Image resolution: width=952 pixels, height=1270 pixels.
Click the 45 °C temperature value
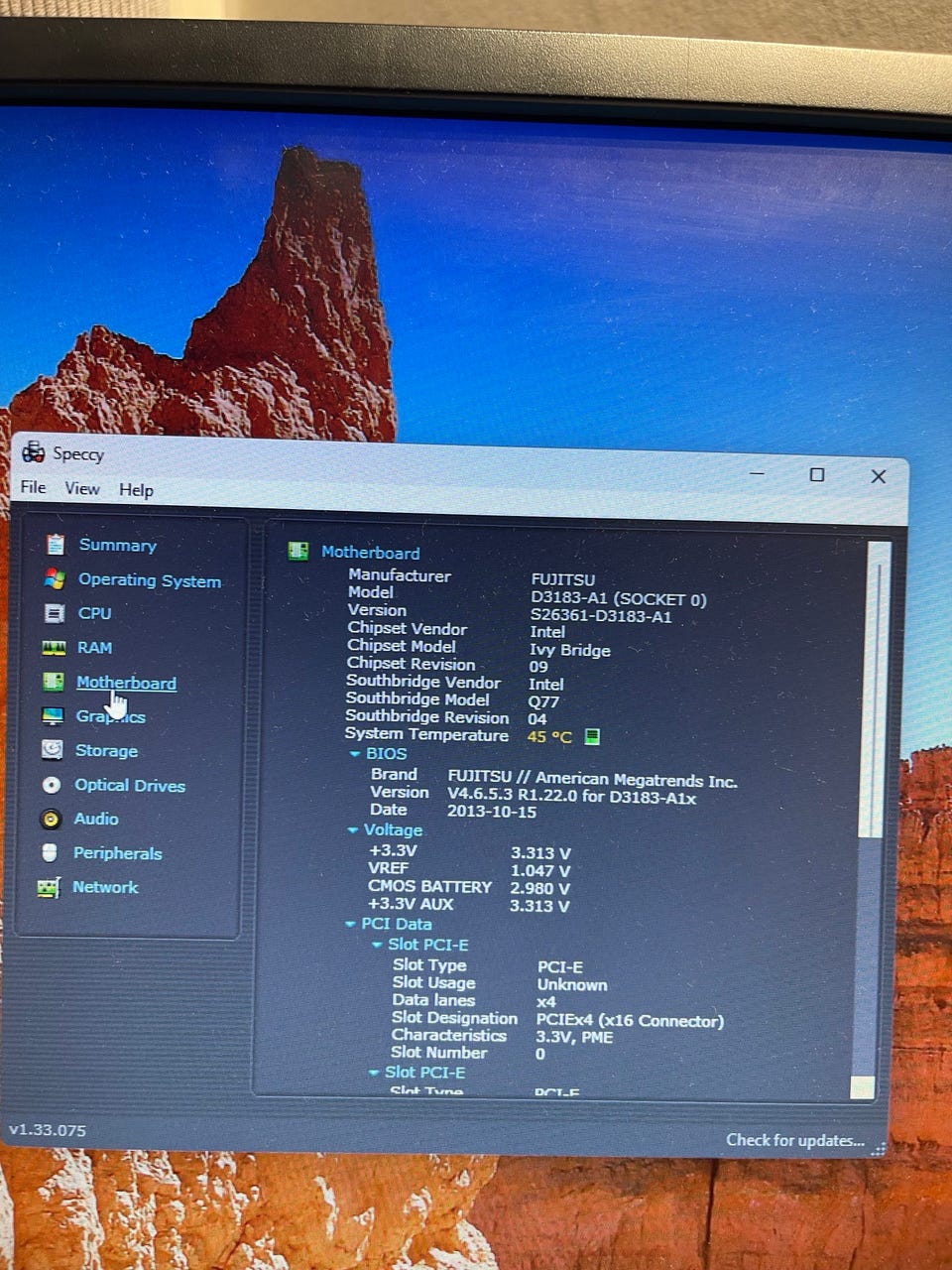tap(549, 737)
